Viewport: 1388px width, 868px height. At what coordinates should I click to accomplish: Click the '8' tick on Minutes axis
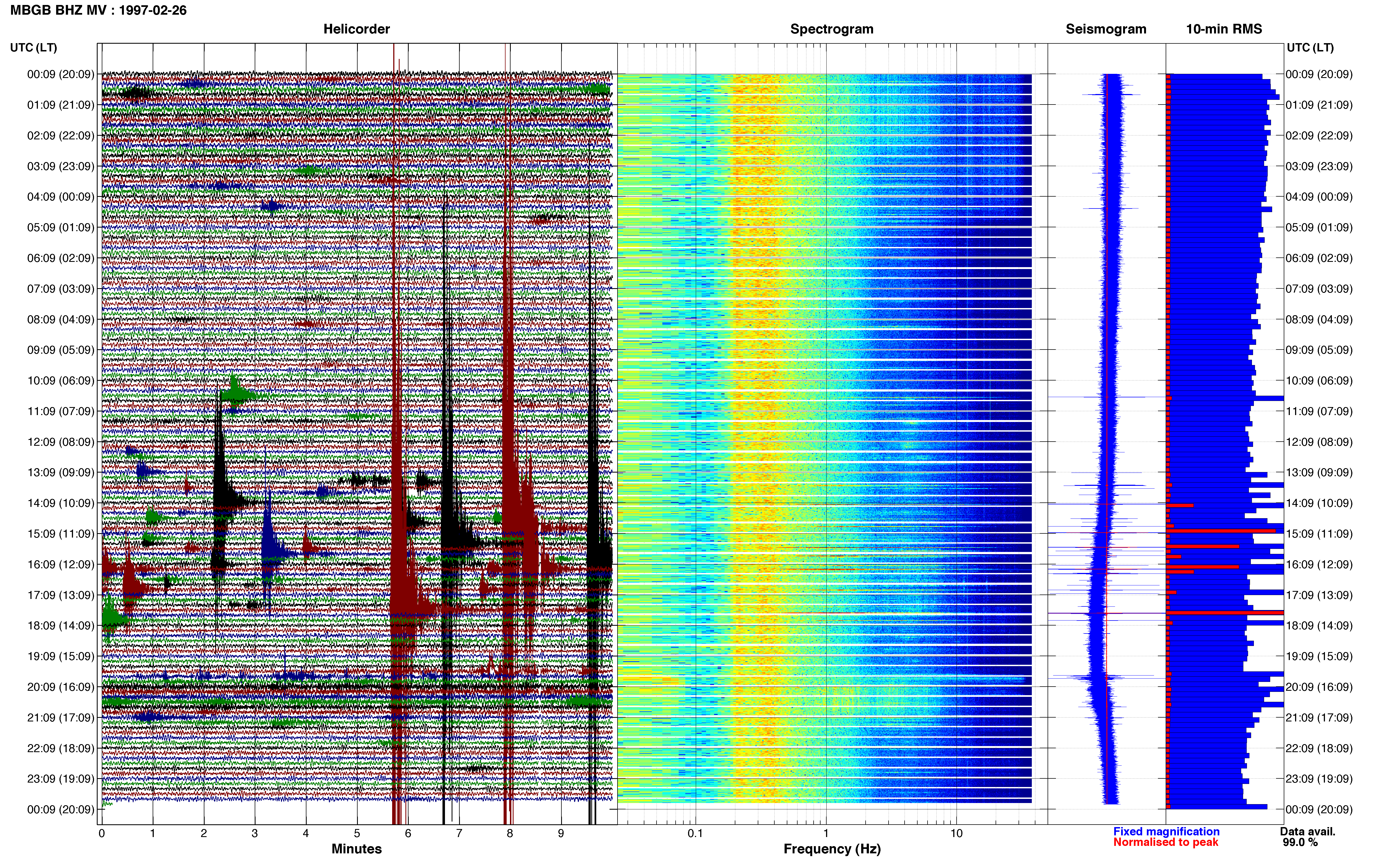coord(510,833)
